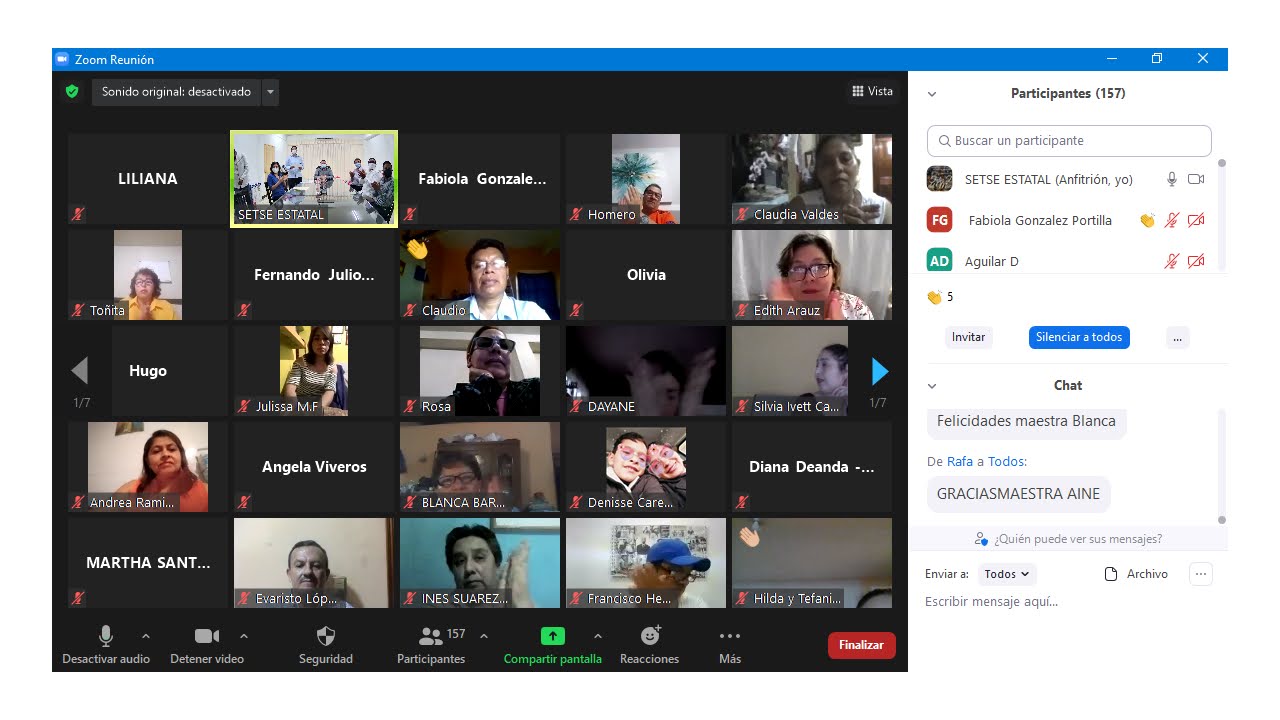
Task: Click muted mic icon on Olivia tile
Action: coord(576,310)
